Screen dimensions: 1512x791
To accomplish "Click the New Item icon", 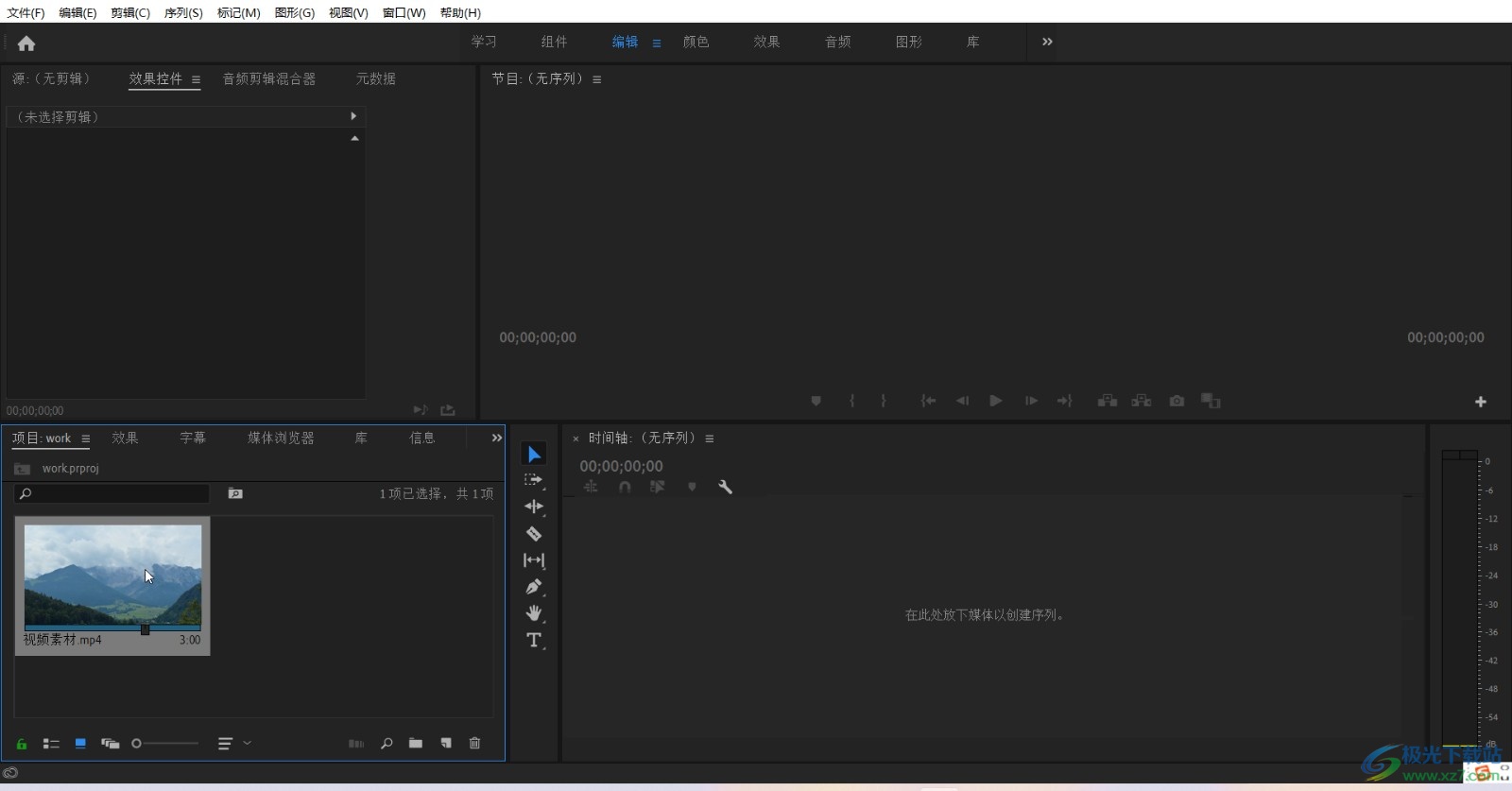I will [x=446, y=744].
